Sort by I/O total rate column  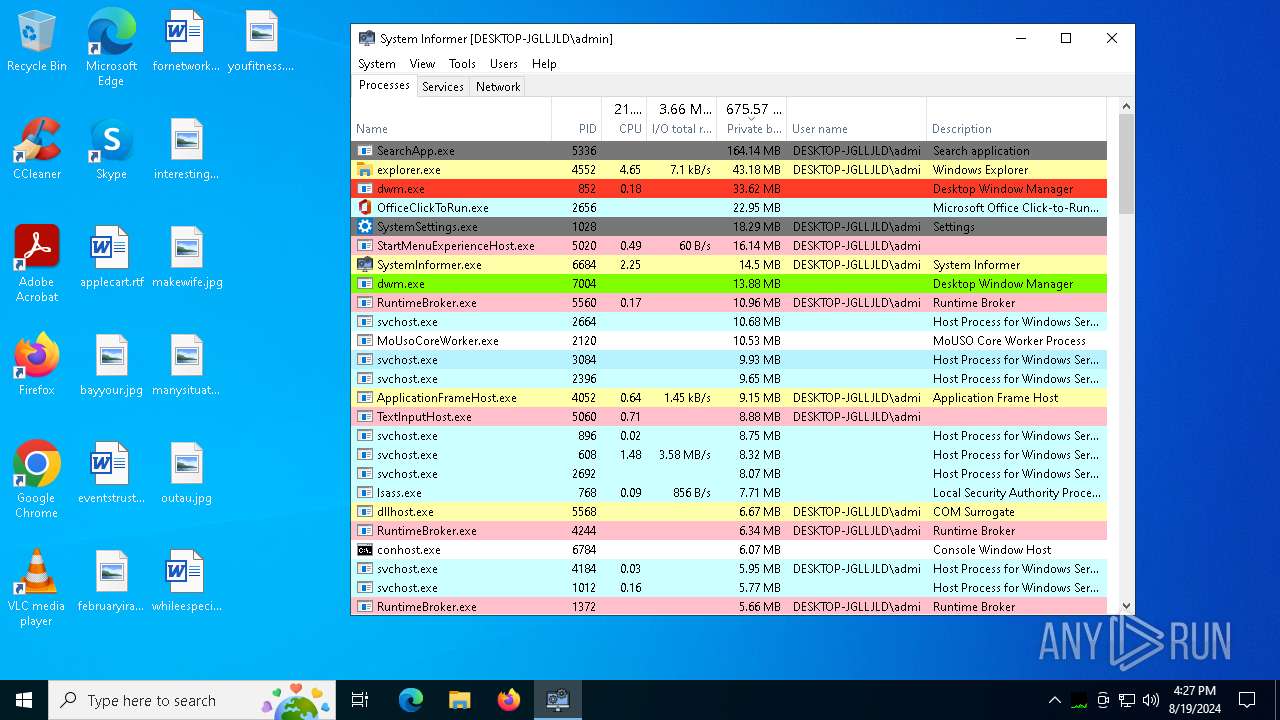point(682,119)
